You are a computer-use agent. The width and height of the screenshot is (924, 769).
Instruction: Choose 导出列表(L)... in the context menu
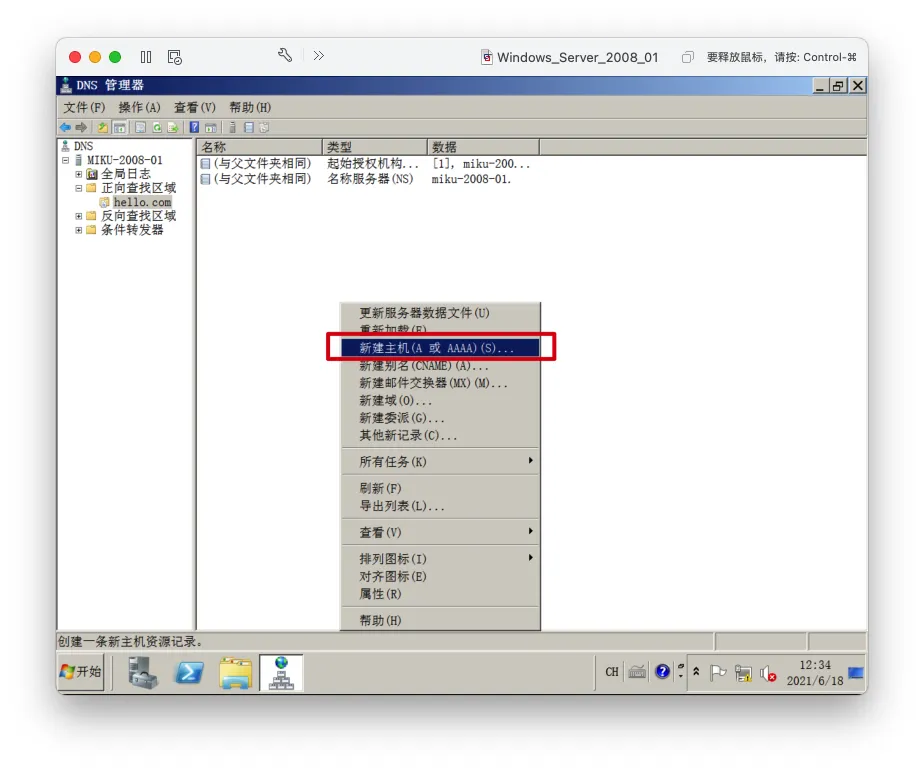click(x=440, y=506)
